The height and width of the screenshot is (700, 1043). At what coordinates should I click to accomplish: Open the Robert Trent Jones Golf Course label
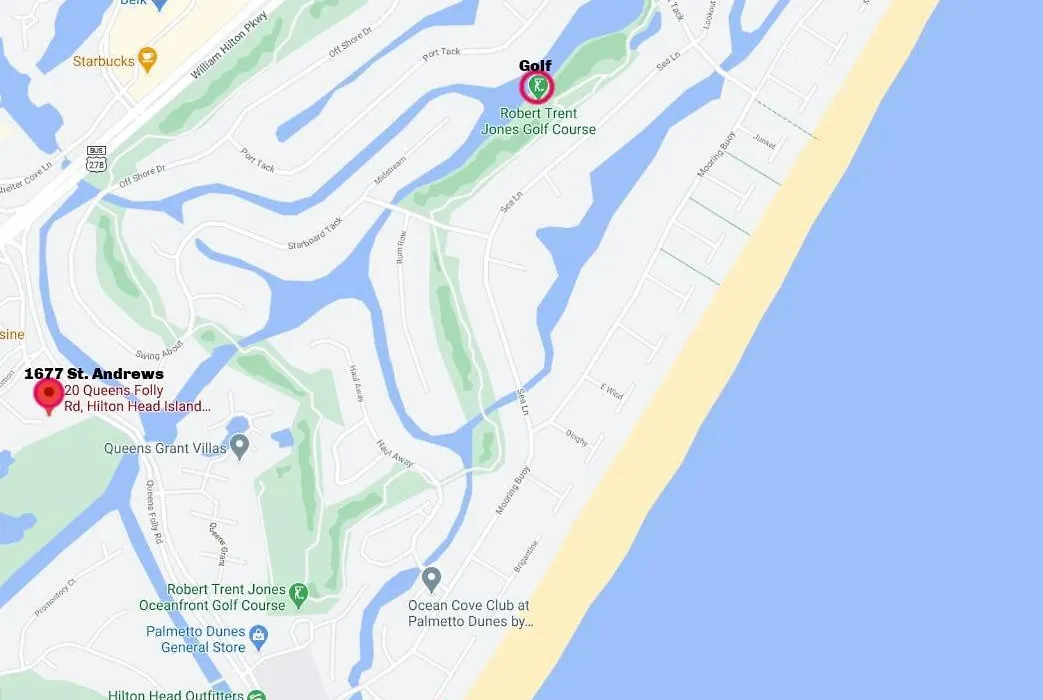[538, 121]
